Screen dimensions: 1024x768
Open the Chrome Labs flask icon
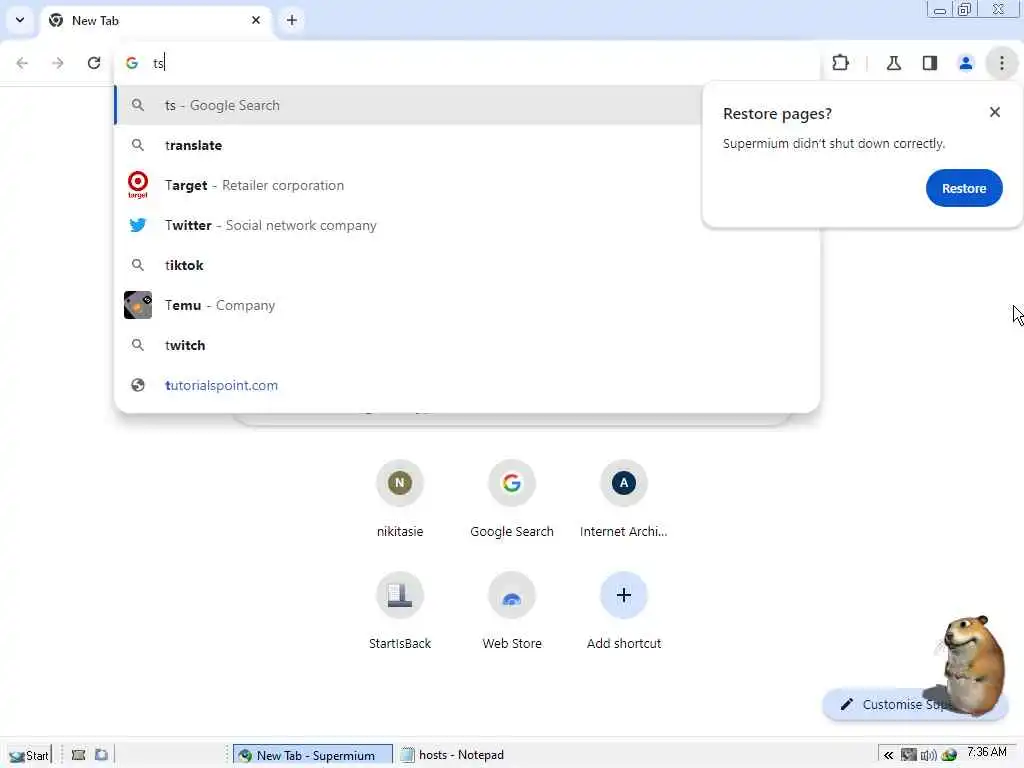pyautogui.click(x=894, y=63)
